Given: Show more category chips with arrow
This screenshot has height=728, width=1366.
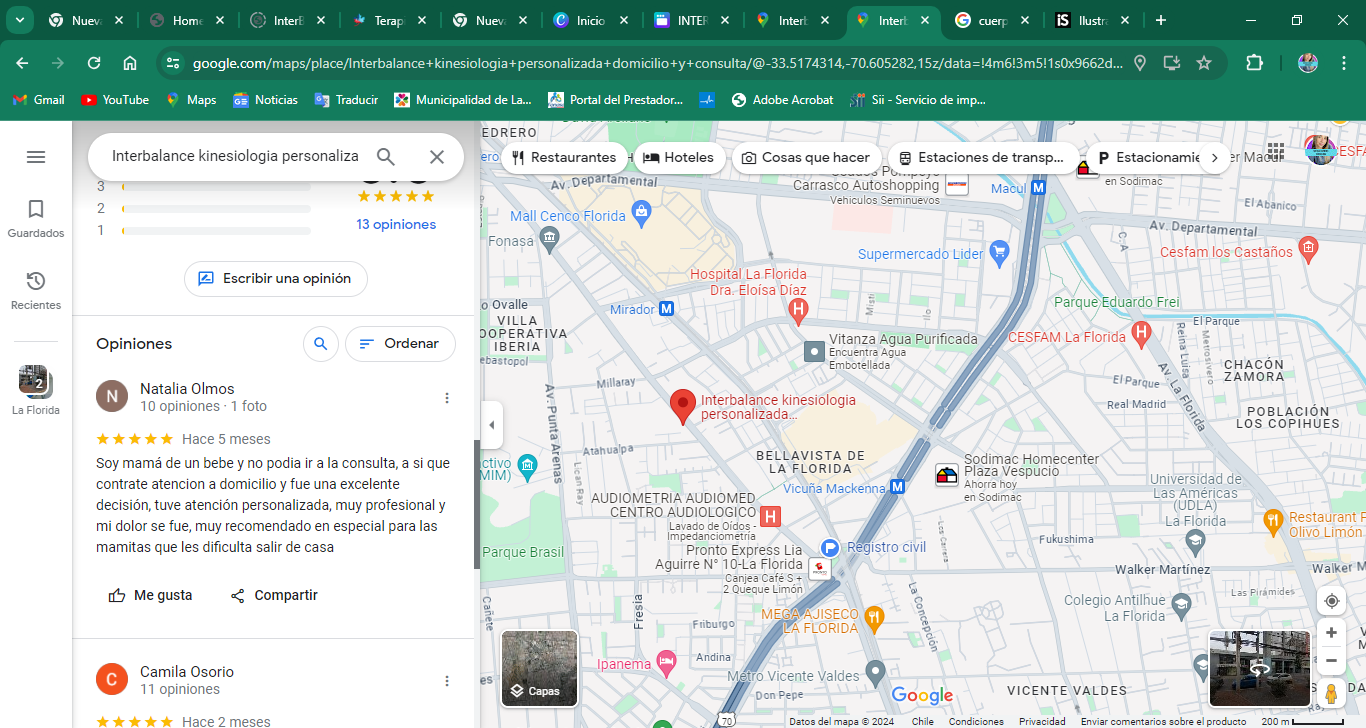Looking at the screenshot, I should (1215, 158).
